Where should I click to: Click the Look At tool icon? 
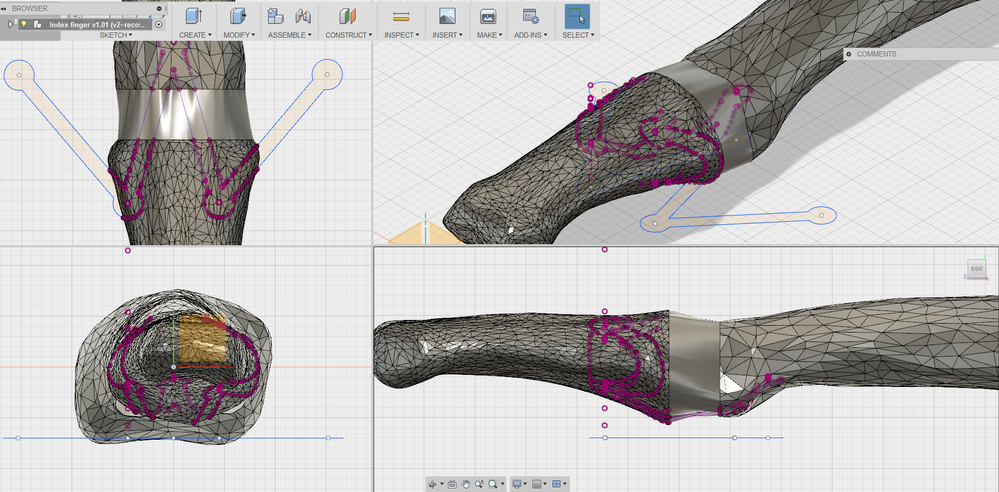point(452,484)
